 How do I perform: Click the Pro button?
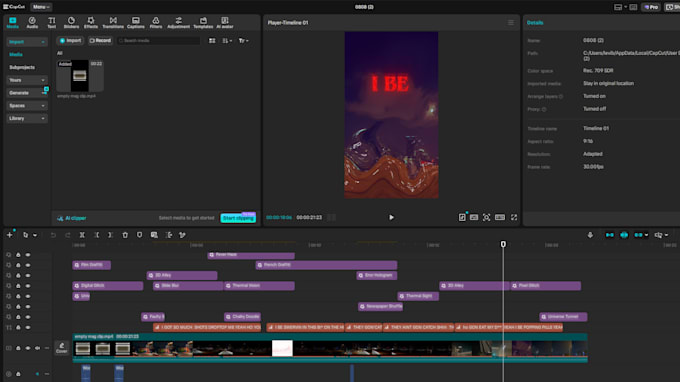(x=651, y=7)
